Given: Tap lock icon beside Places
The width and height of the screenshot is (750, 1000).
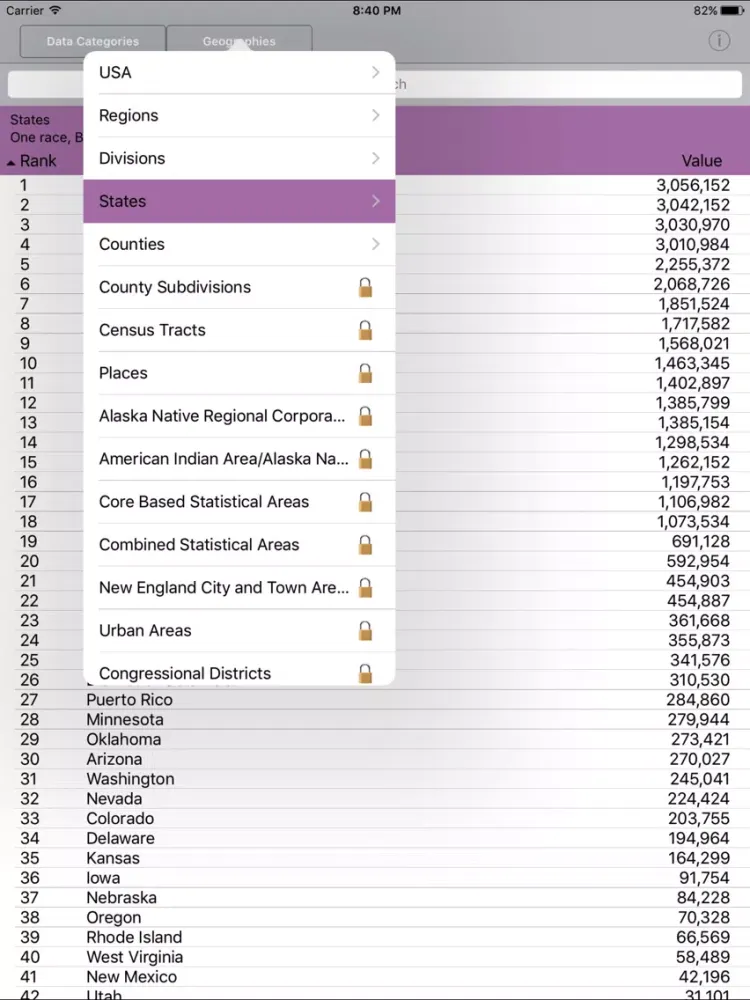Looking at the screenshot, I should 365,373.
